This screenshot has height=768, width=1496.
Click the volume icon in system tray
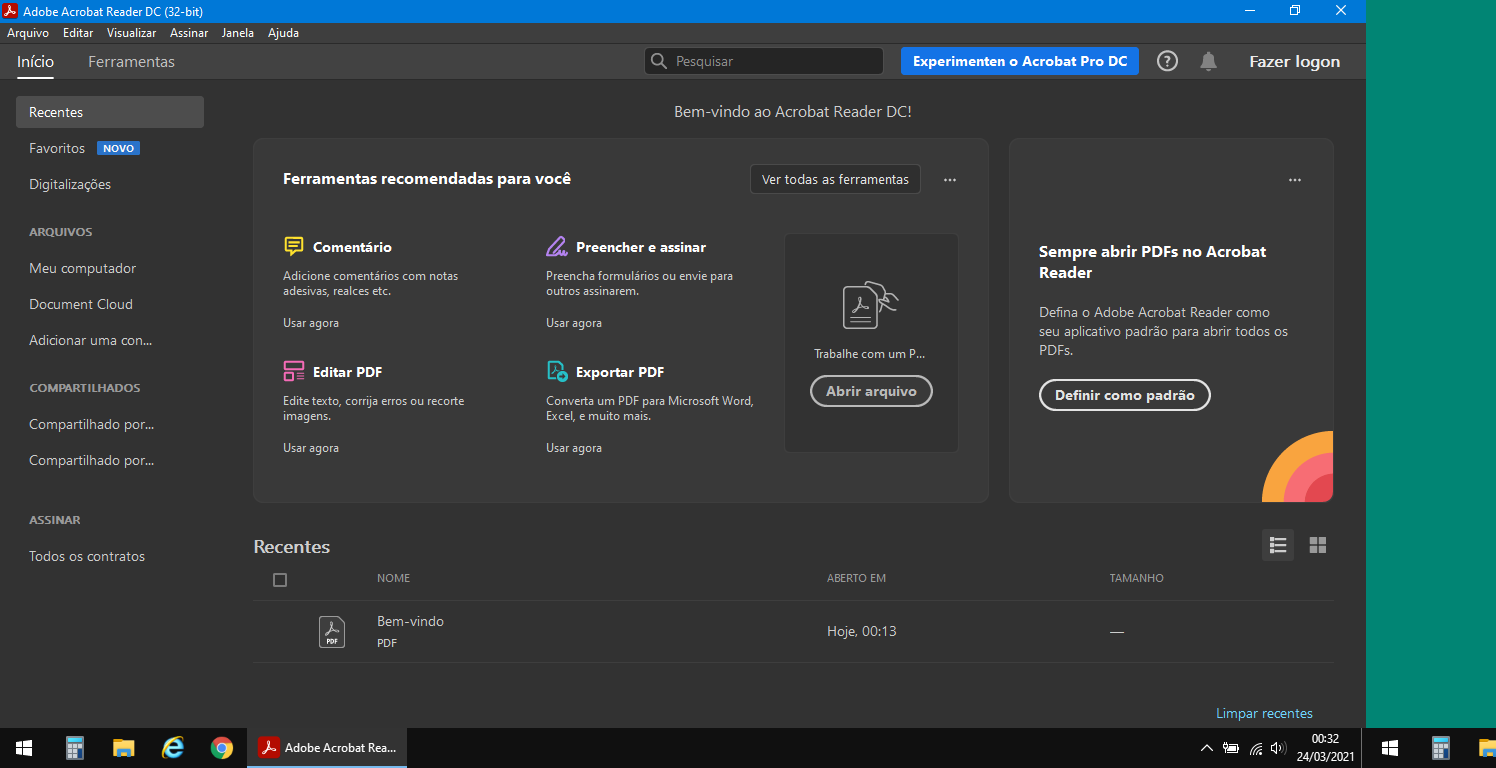pyautogui.click(x=1277, y=748)
